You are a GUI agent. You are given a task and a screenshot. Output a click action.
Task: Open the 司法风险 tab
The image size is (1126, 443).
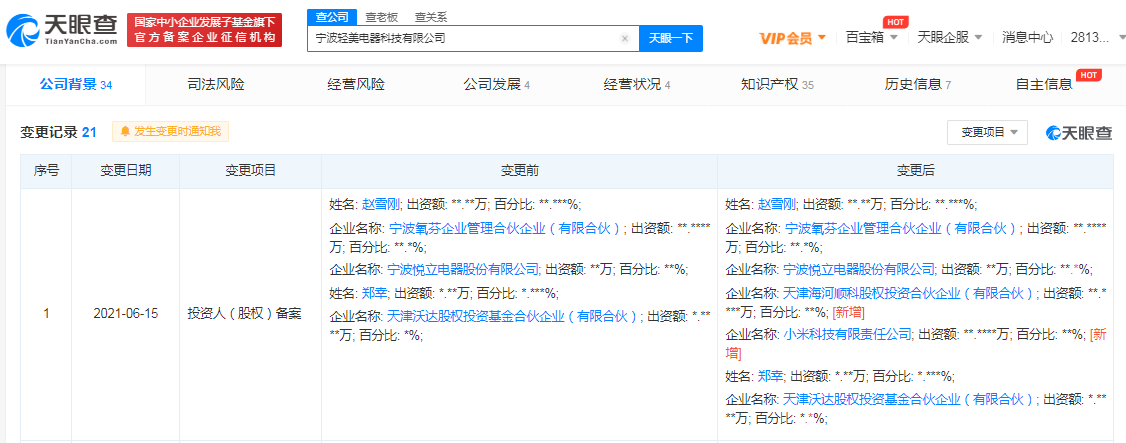click(x=215, y=85)
